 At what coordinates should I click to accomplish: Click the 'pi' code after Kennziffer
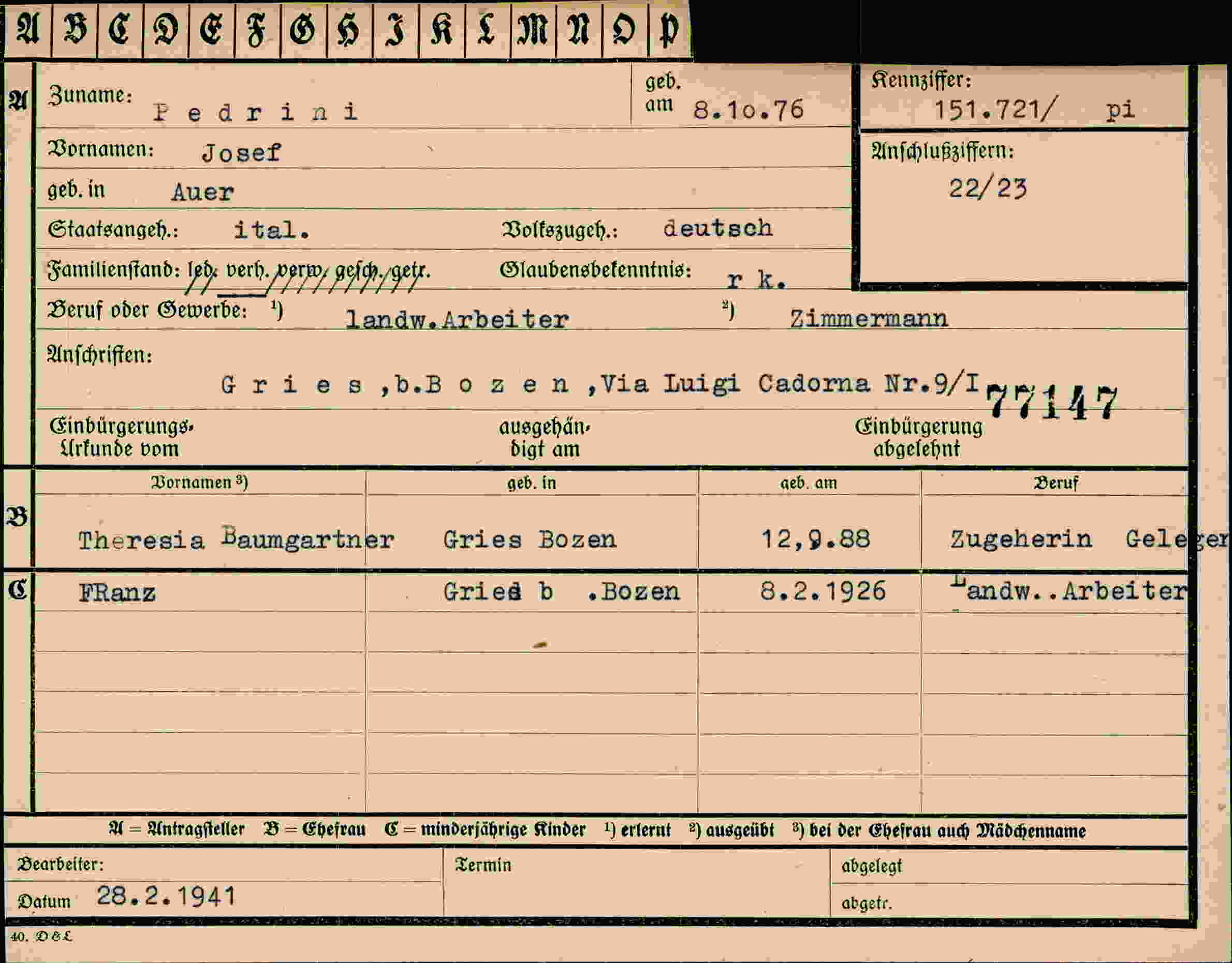(1120, 110)
